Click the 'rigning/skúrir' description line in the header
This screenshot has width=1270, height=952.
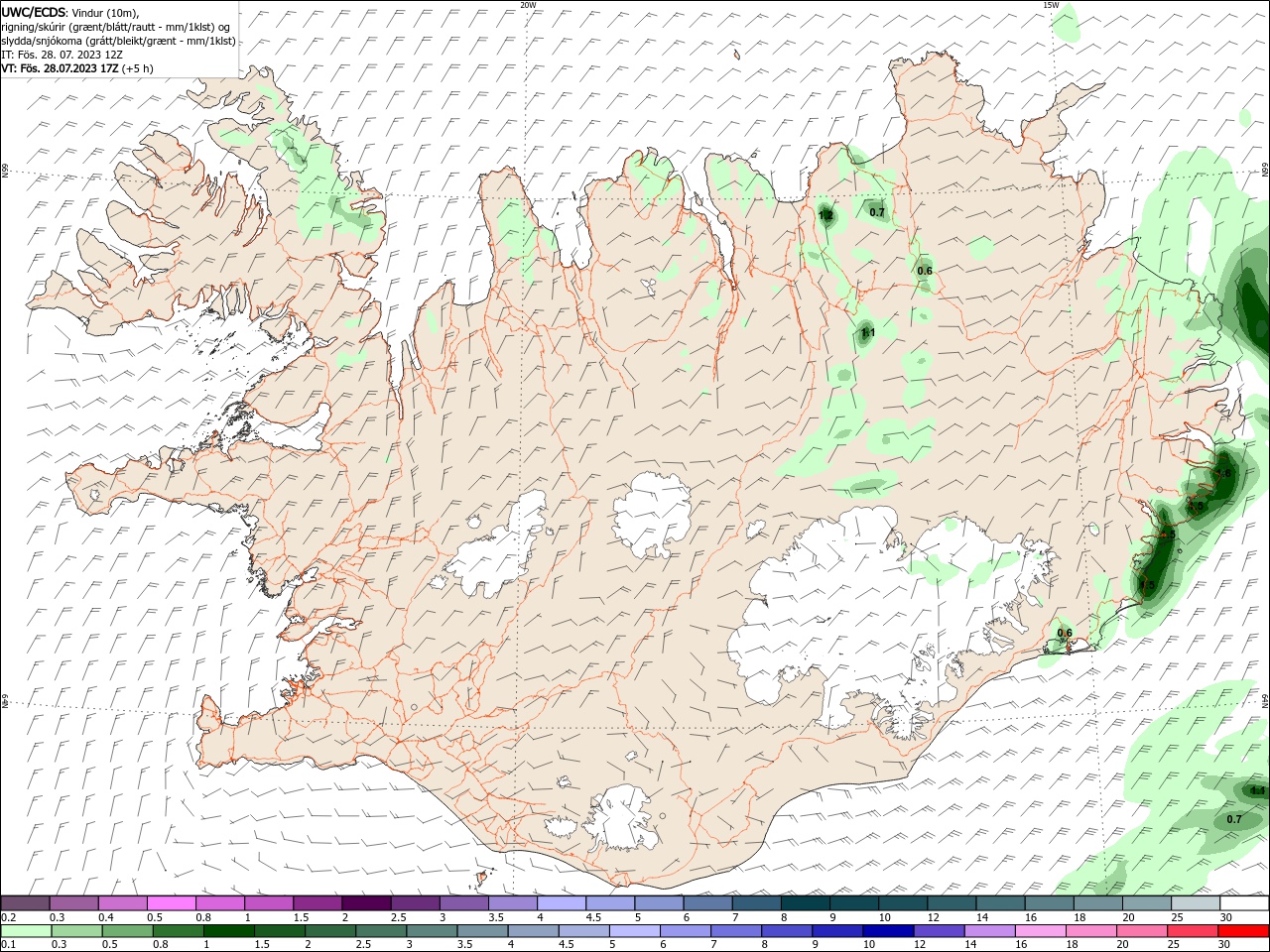(x=115, y=27)
